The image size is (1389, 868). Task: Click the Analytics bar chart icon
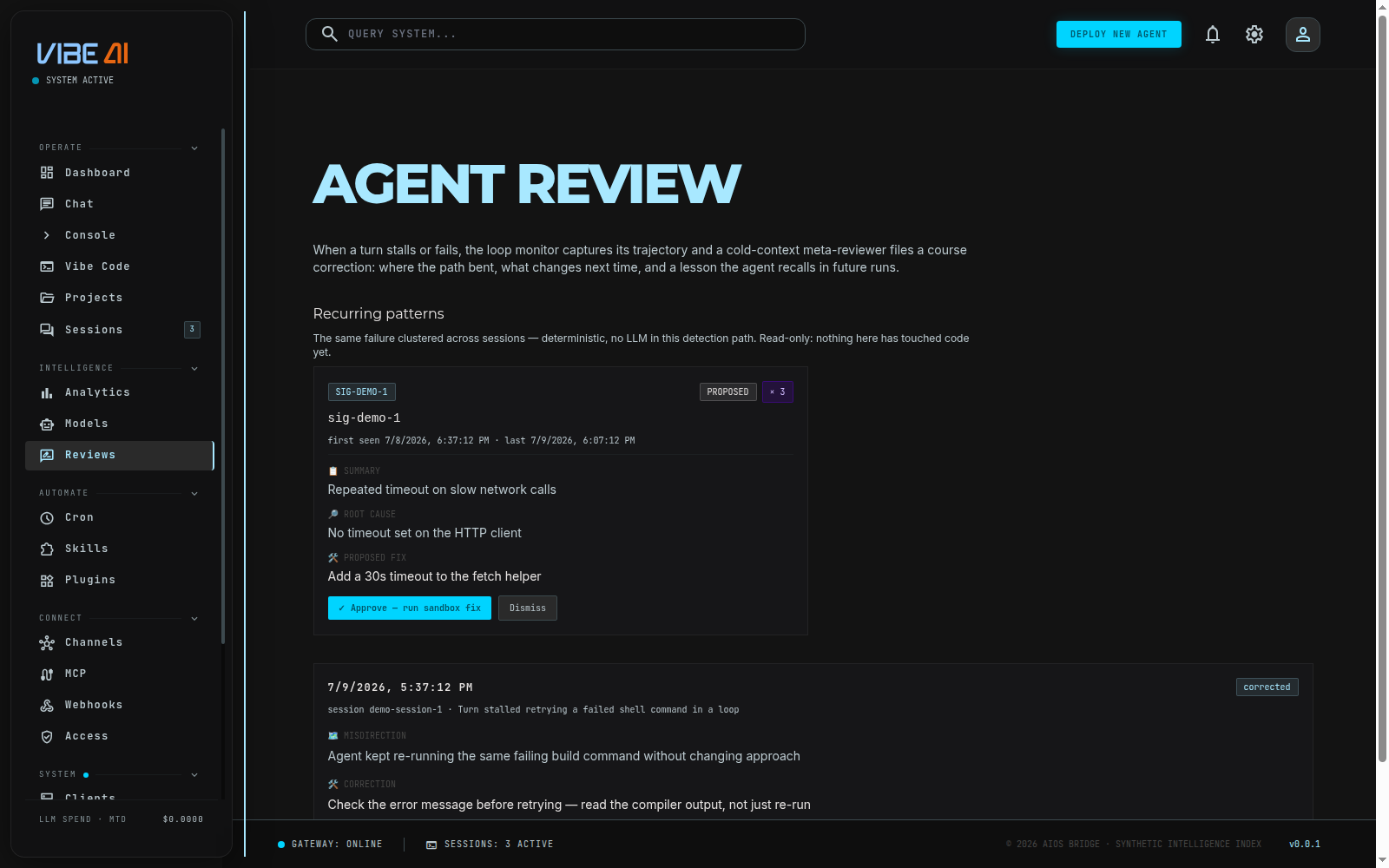tap(47, 392)
